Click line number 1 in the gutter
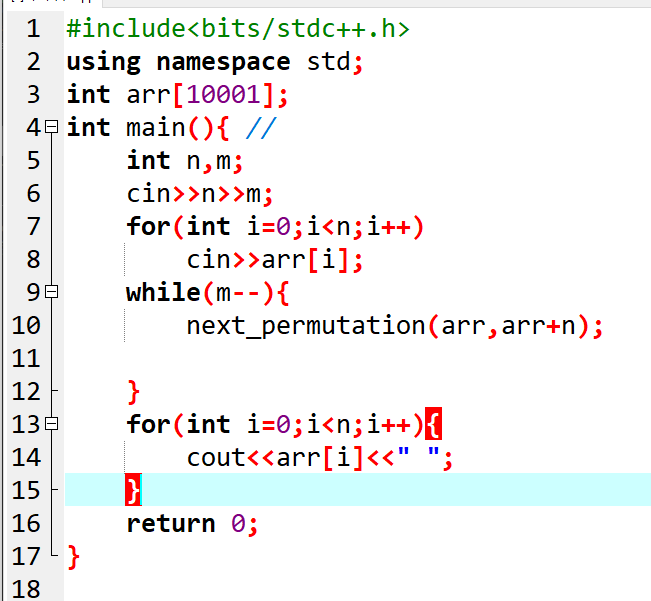The image size is (651, 601). click(32, 30)
